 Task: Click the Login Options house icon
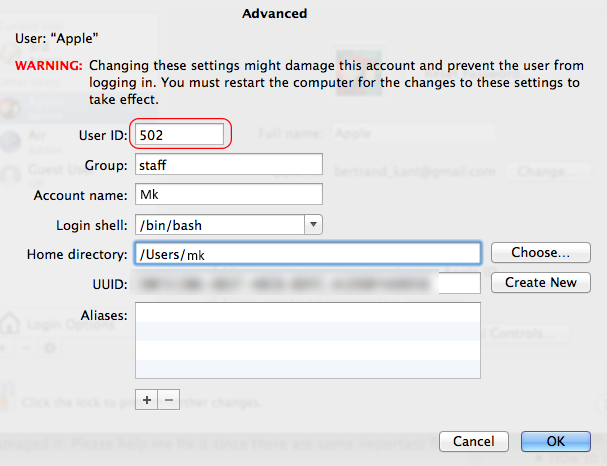pyautogui.click(x=10, y=323)
